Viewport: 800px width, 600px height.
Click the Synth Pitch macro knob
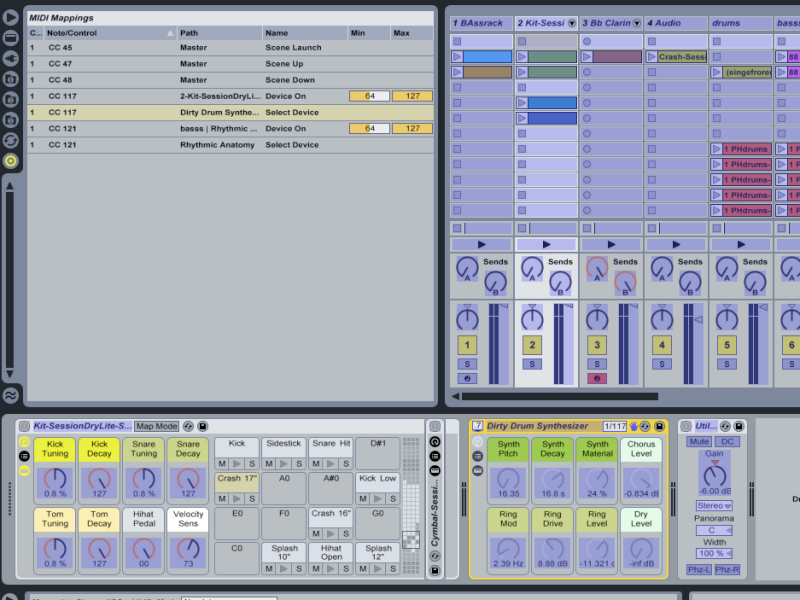(509, 477)
